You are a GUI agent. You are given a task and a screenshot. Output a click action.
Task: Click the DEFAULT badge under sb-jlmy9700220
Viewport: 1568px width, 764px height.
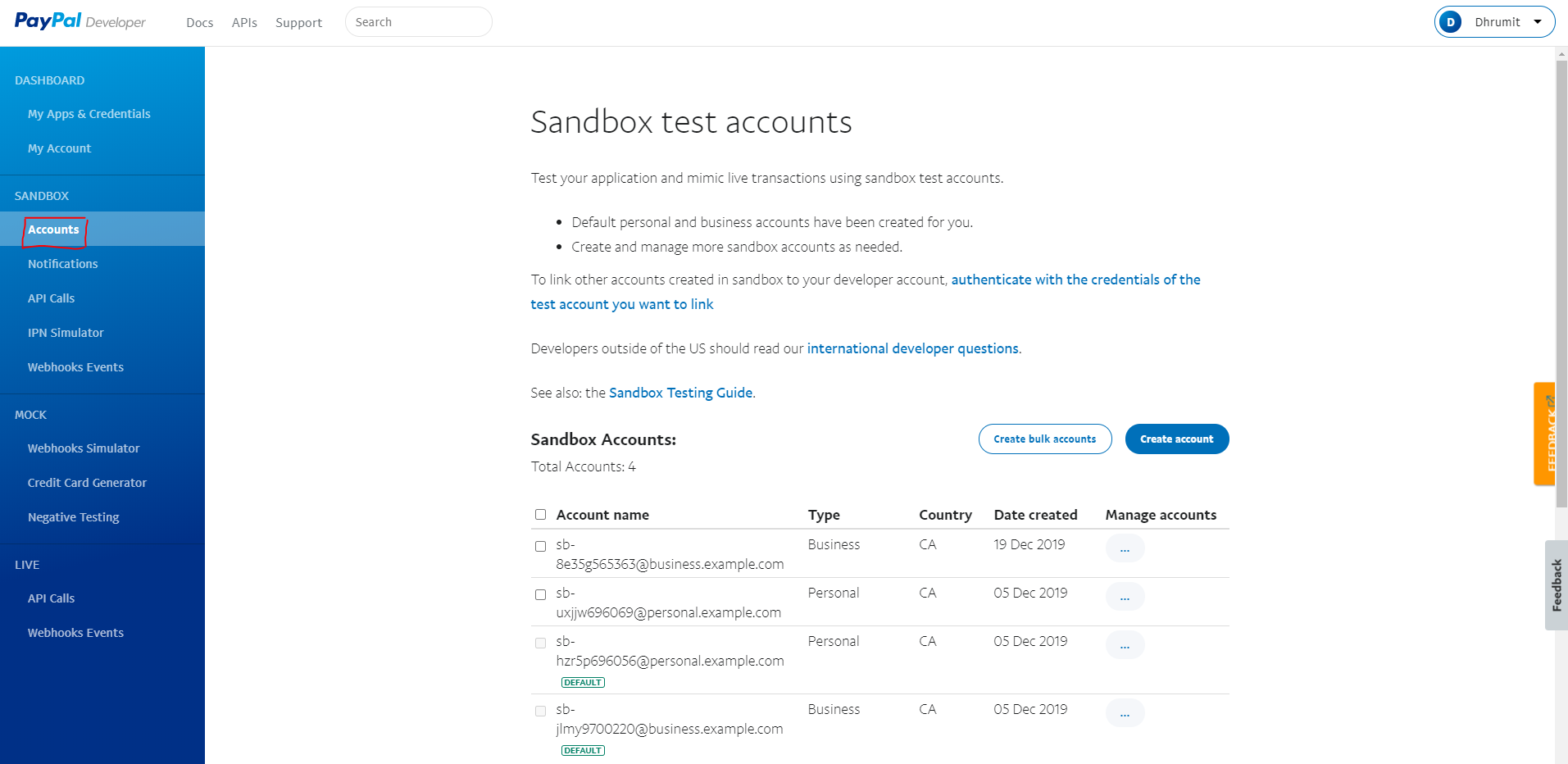[583, 750]
